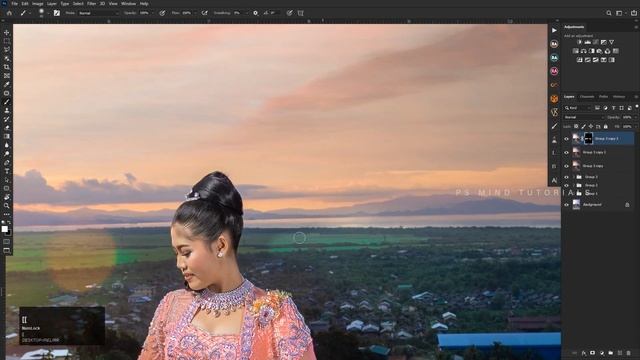Click the lock icon on Background layer
The image size is (640, 360).
coord(627,204)
